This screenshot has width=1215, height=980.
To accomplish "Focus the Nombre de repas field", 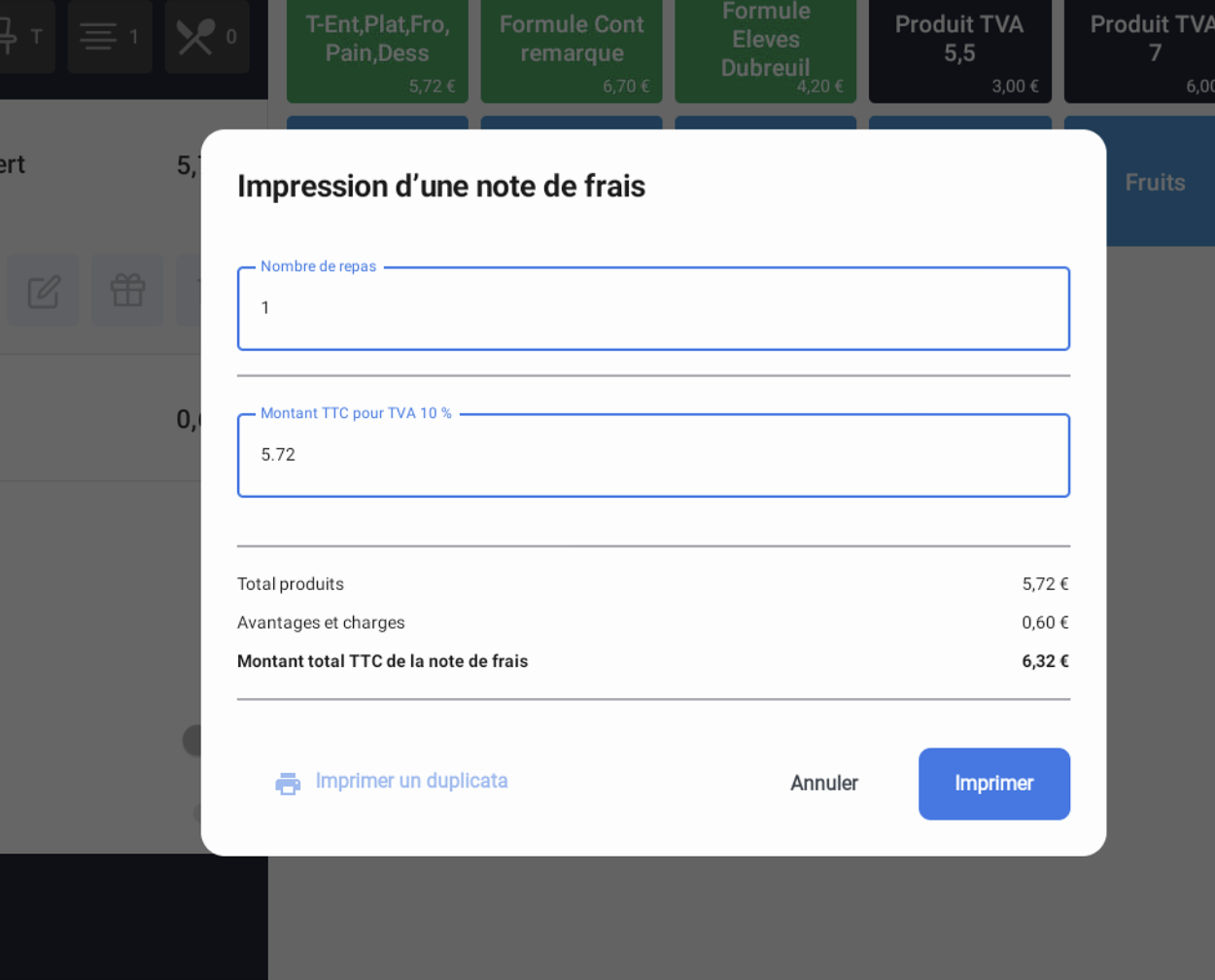I will pyautogui.click(x=653, y=309).
